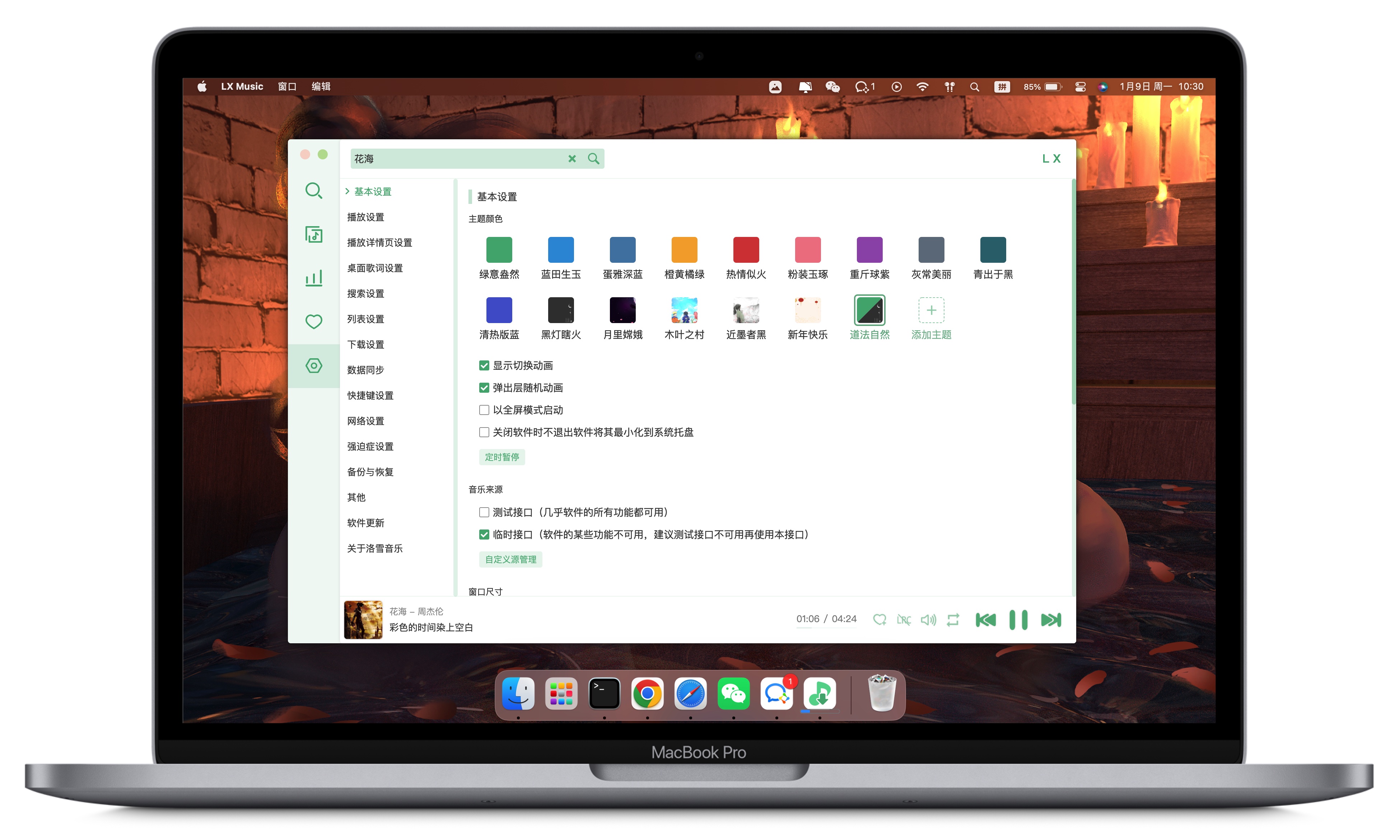The image size is (1400, 840).
Task: Open the volume control icon
Action: pyautogui.click(x=928, y=620)
